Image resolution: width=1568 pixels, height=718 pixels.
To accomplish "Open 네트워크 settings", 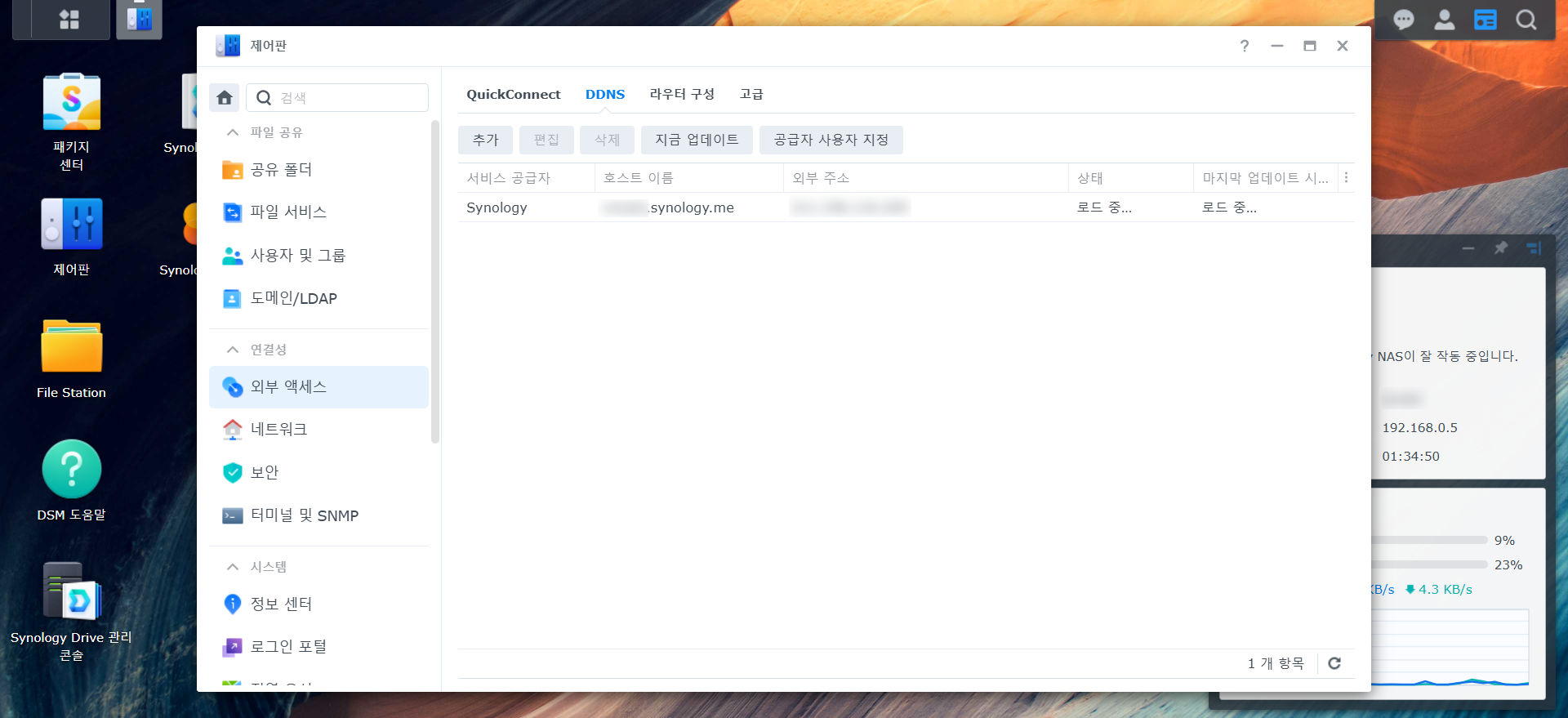I will (318, 430).
